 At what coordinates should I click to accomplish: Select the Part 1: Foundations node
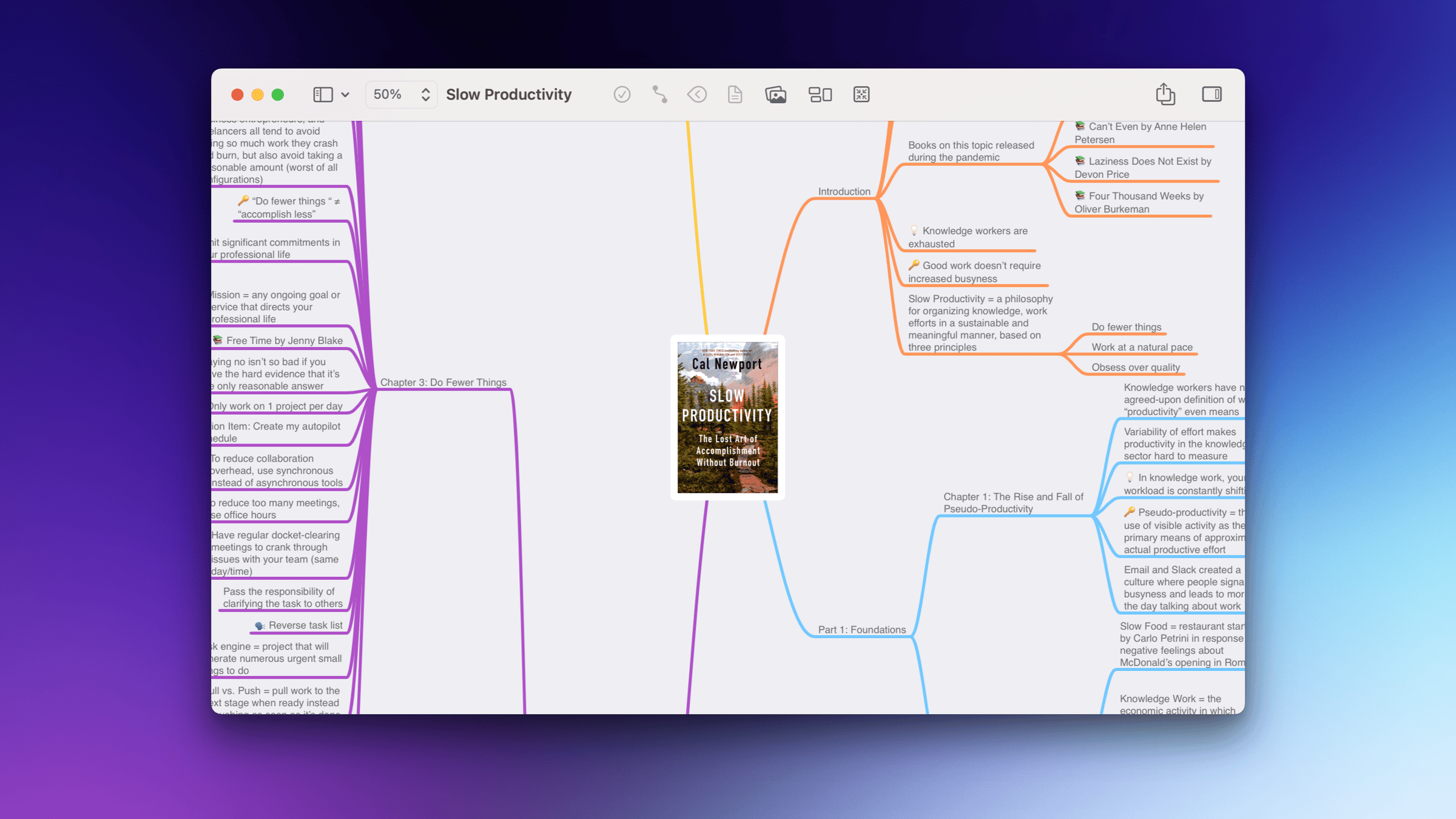point(861,630)
